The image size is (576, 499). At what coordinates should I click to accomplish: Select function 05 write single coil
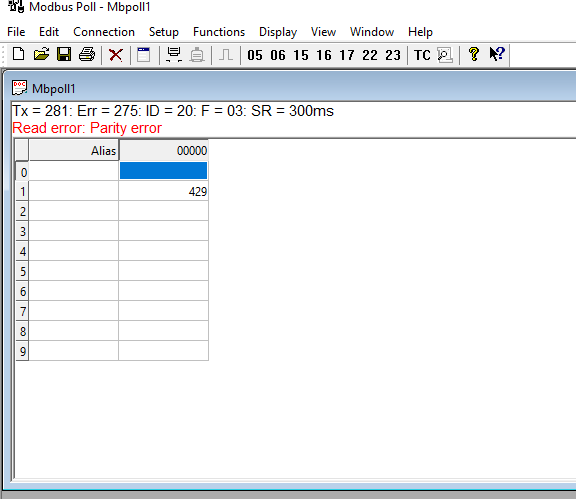(x=255, y=55)
